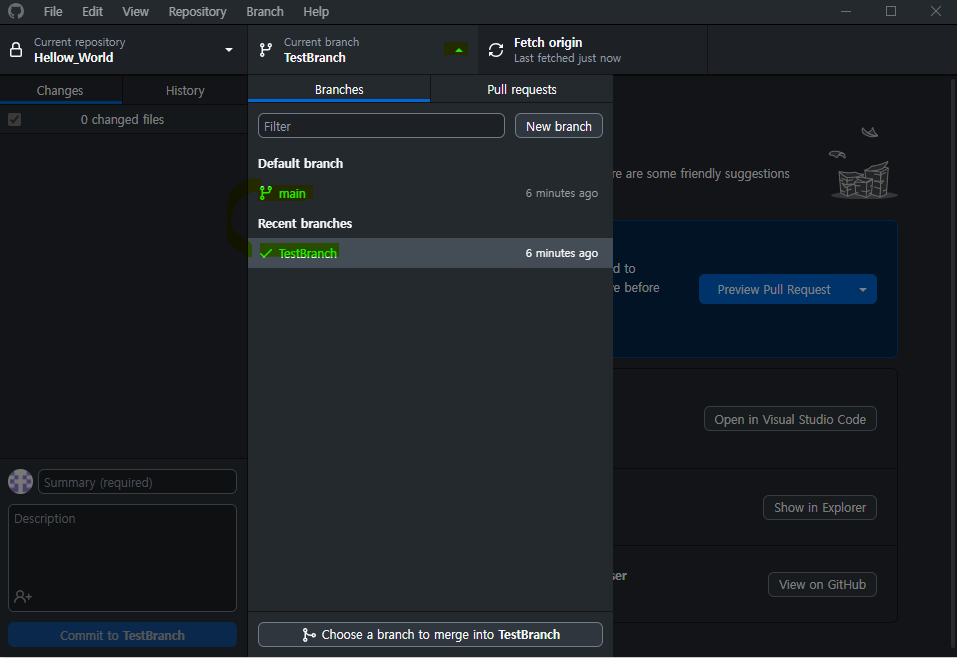
Task: Click the Description text area
Action: [x=122, y=558]
